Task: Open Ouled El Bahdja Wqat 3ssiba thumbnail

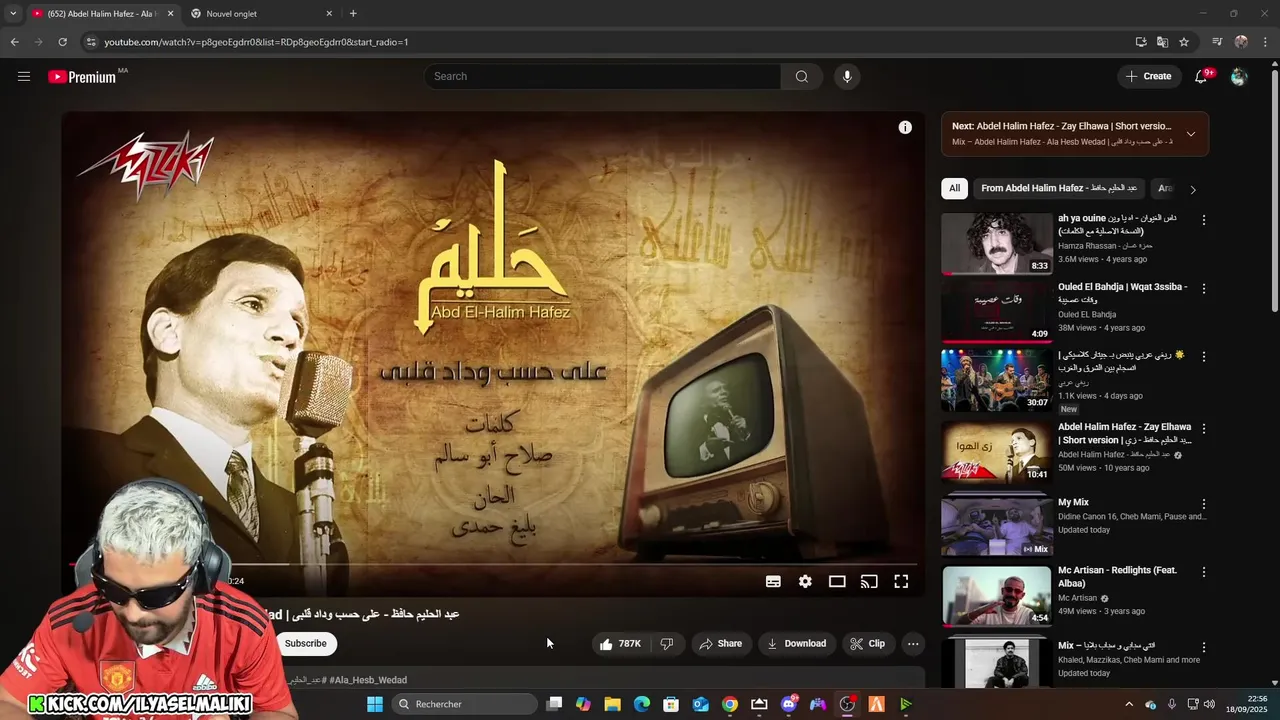Action: pyautogui.click(x=996, y=311)
